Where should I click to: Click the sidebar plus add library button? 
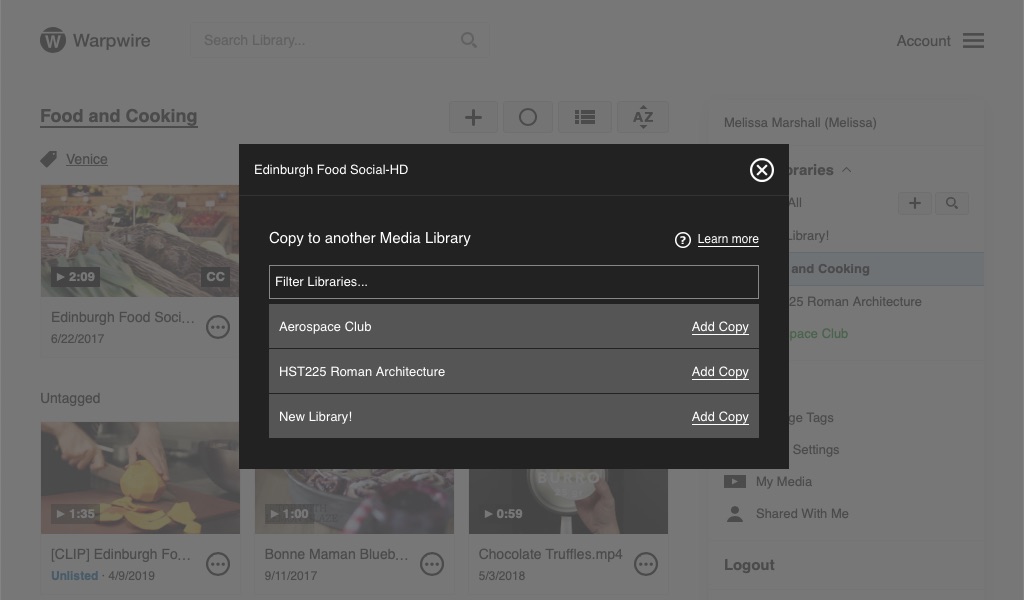pos(915,203)
